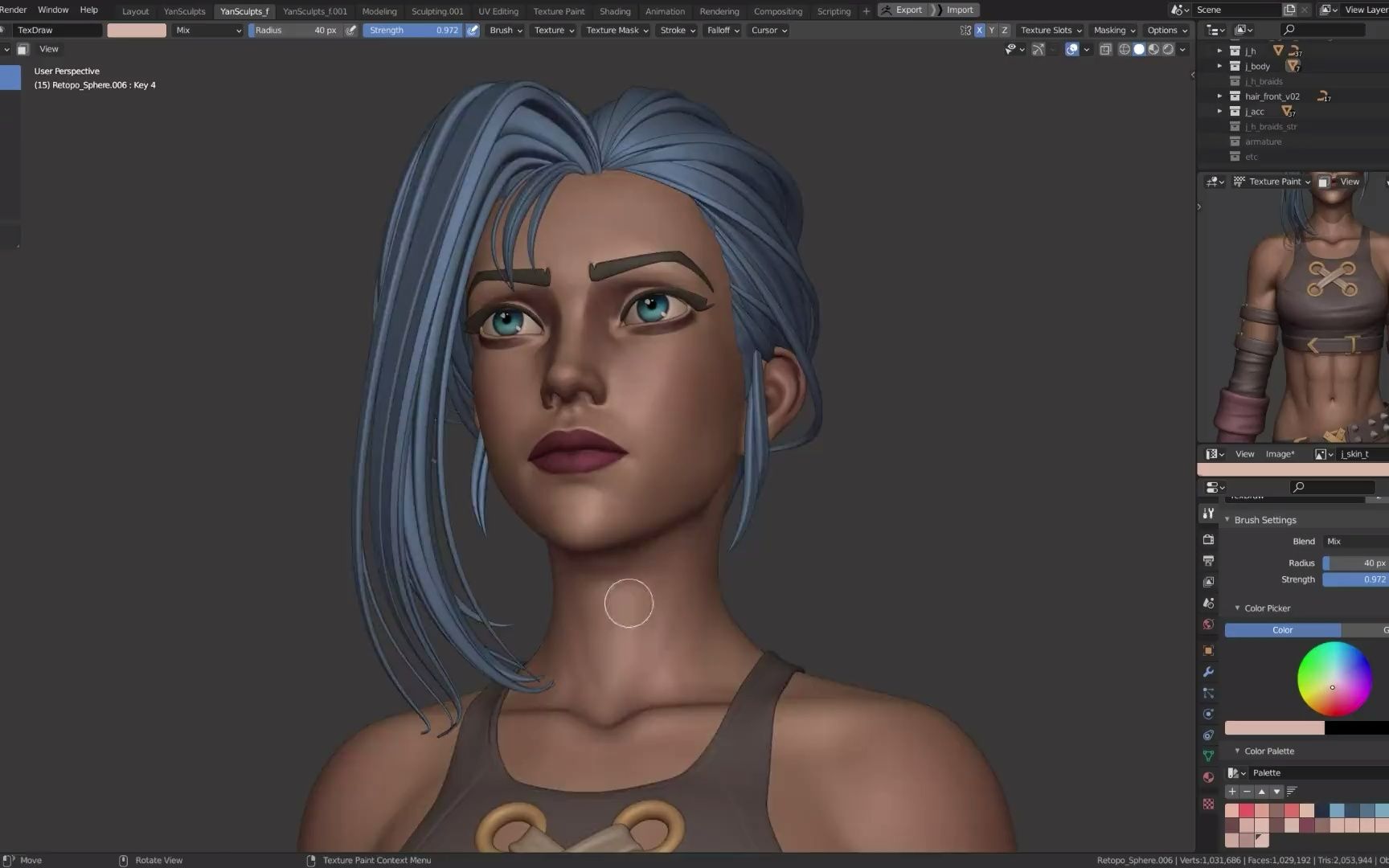
Task: Switch to wireframe viewport shading
Action: click(x=1125, y=50)
